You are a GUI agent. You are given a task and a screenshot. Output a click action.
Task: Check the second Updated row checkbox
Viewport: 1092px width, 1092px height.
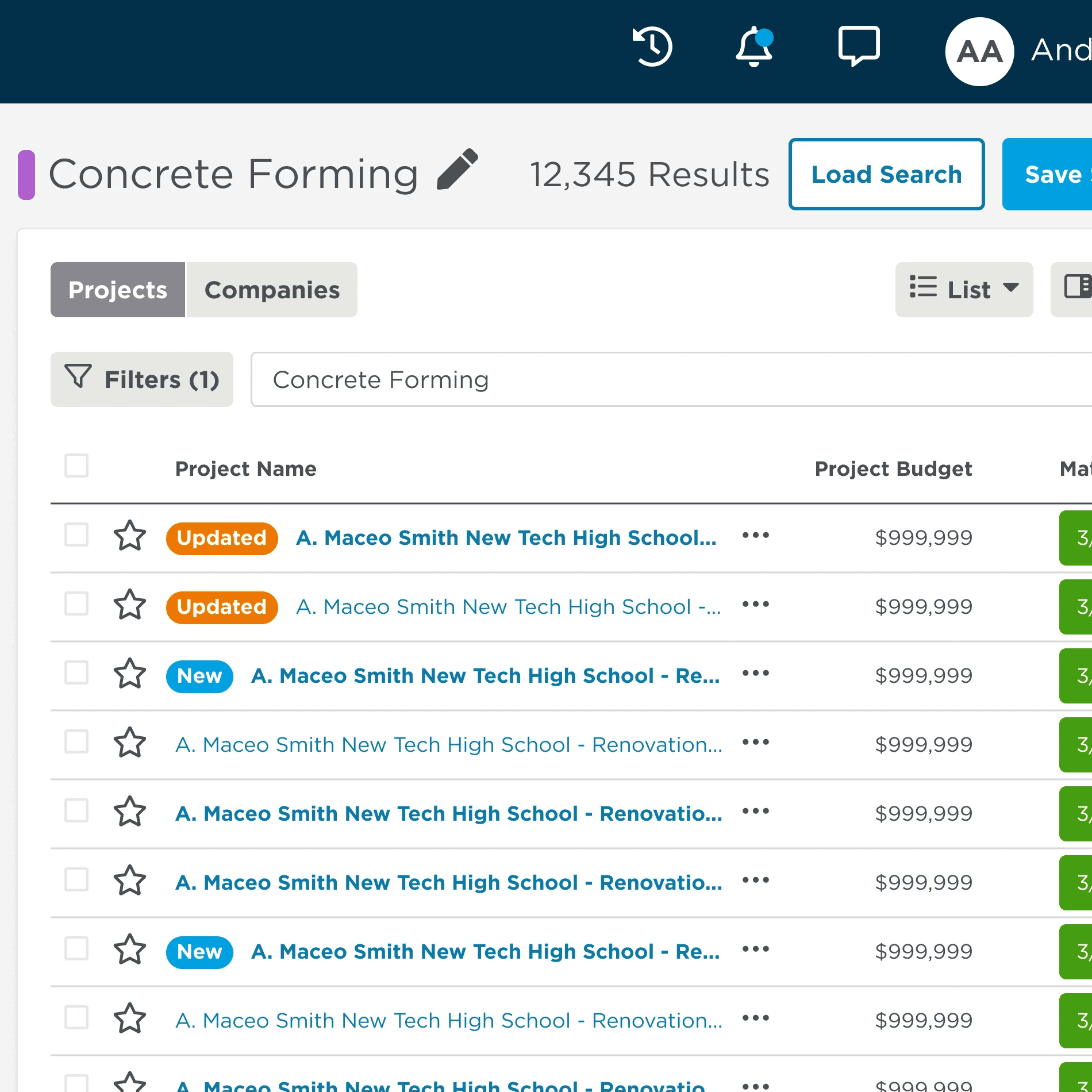click(x=76, y=604)
